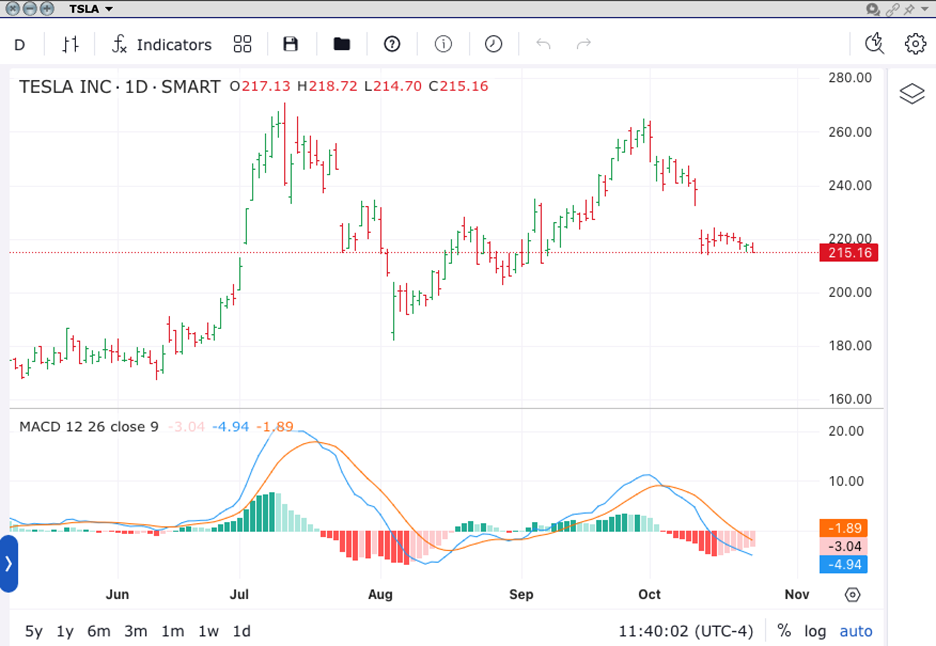The width and height of the screenshot is (936, 646).
Task: Click the info circle icon
Action: pos(443,44)
